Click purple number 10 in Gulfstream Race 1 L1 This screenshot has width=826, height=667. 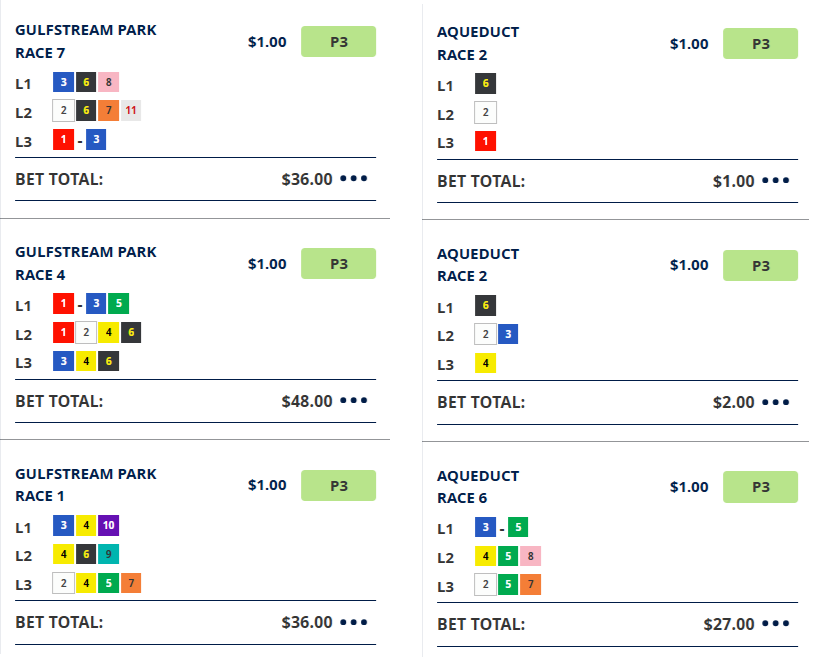coord(109,526)
